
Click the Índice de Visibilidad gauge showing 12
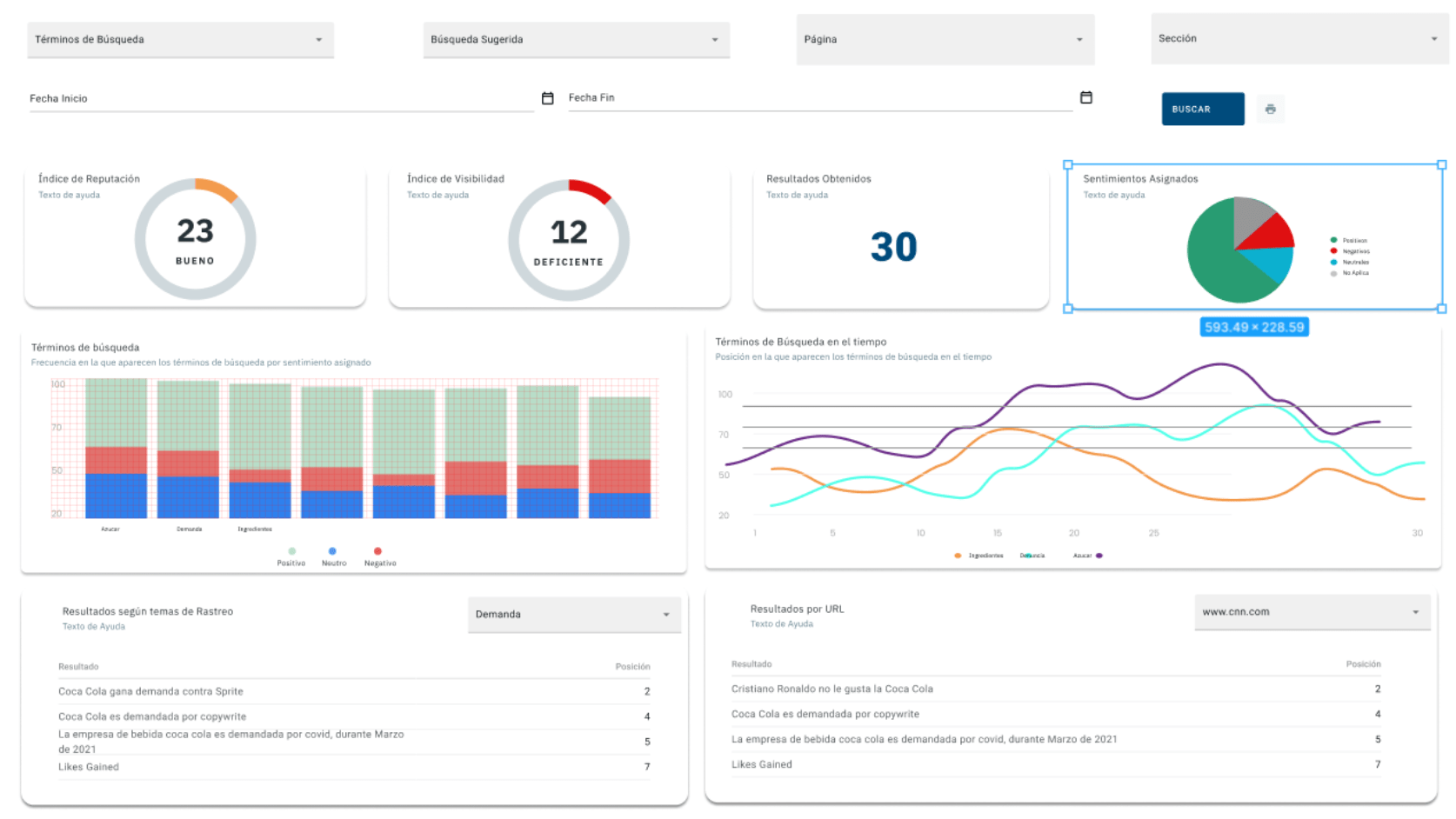tap(569, 240)
